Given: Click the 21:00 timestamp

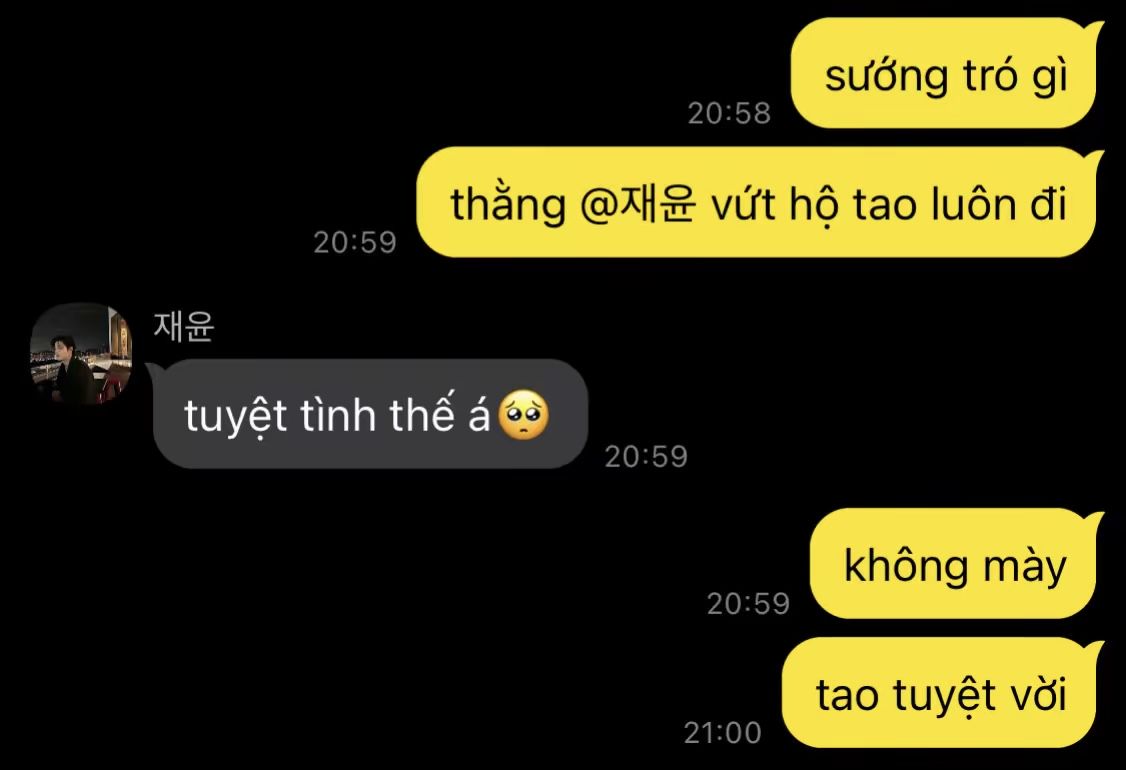Looking at the screenshot, I should [x=722, y=733].
